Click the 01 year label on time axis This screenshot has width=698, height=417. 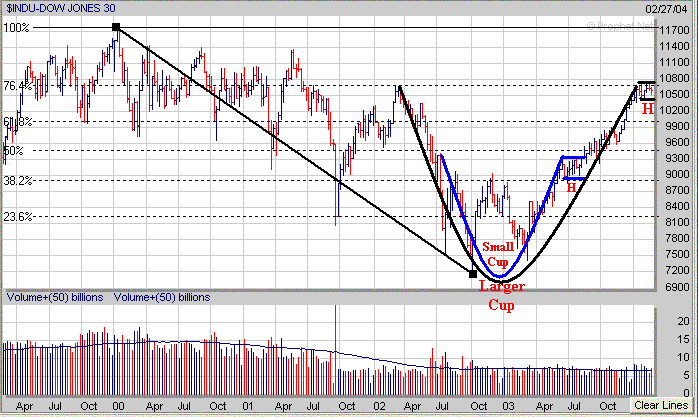(x=248, y=406)
